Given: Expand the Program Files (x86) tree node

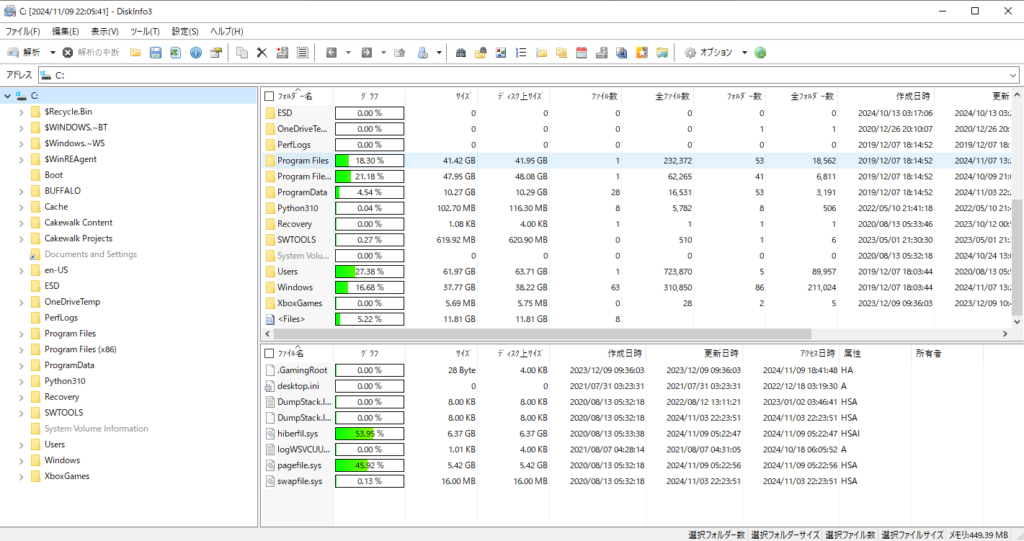Looking at the screenshot, I should pyautogui.click(x=22, y=350).
